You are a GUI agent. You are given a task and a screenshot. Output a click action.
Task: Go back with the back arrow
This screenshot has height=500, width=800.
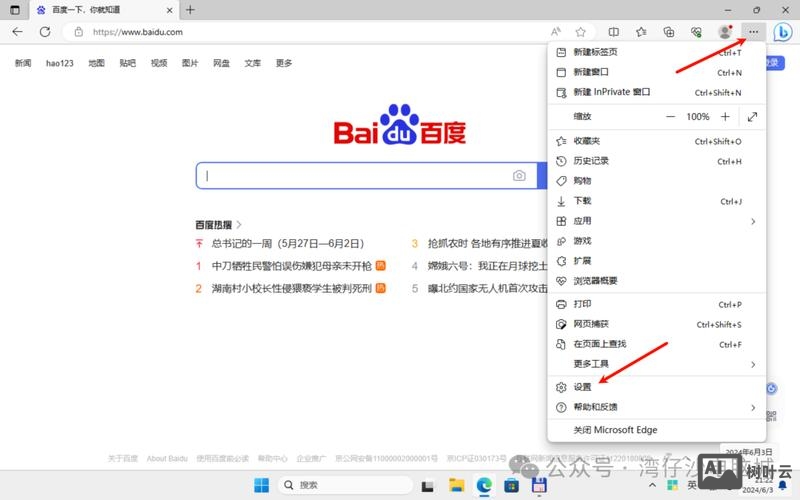click(x=17, y=32)
